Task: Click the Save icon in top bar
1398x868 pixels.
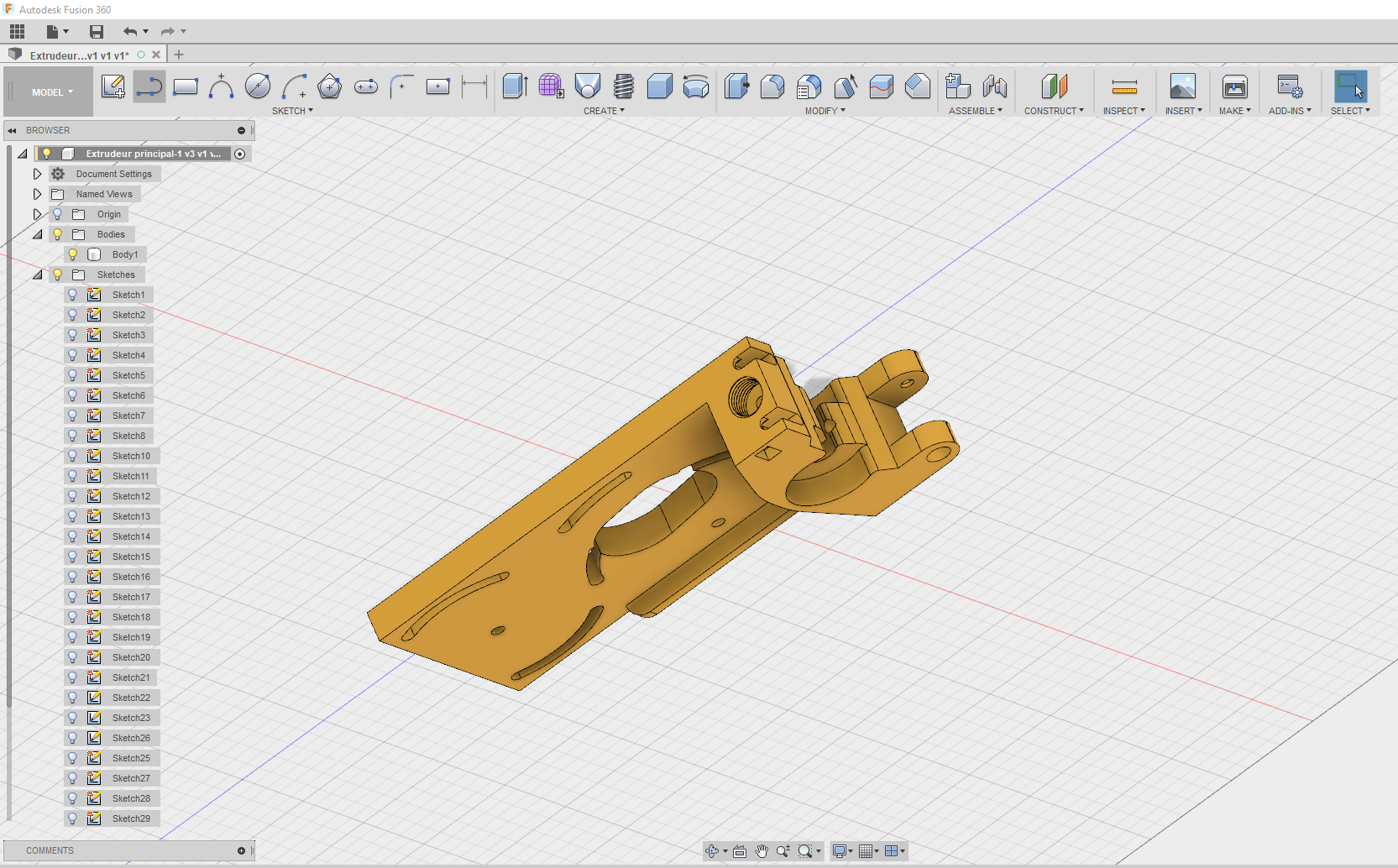Action: pos(97,32)
